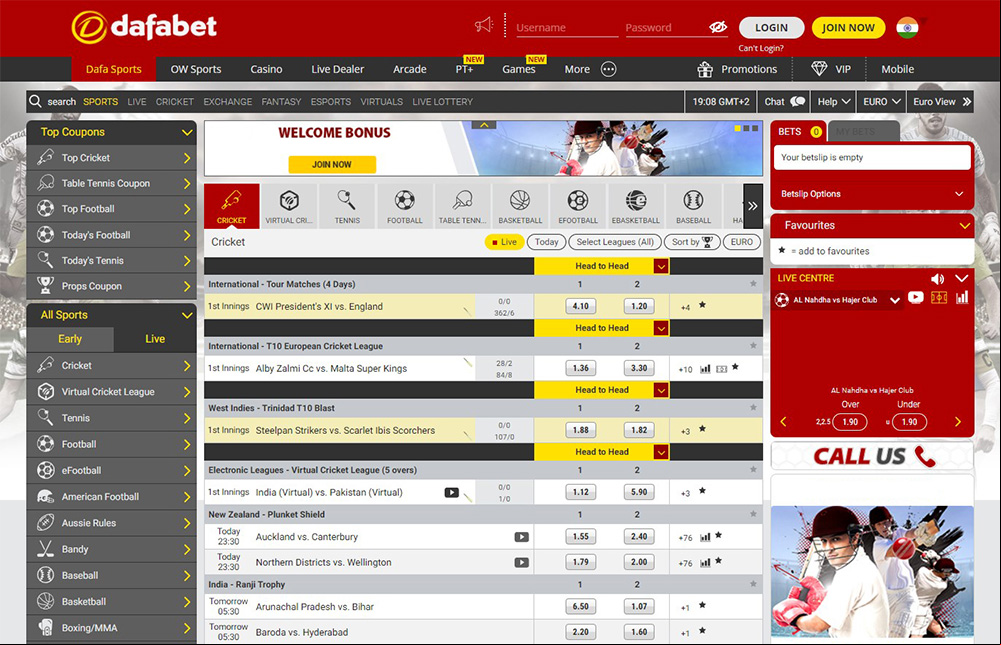The width and height of the screenshot is (1001, 645).
Task: Toggle the EURO odds format pill
Action: tap(742, 242)
